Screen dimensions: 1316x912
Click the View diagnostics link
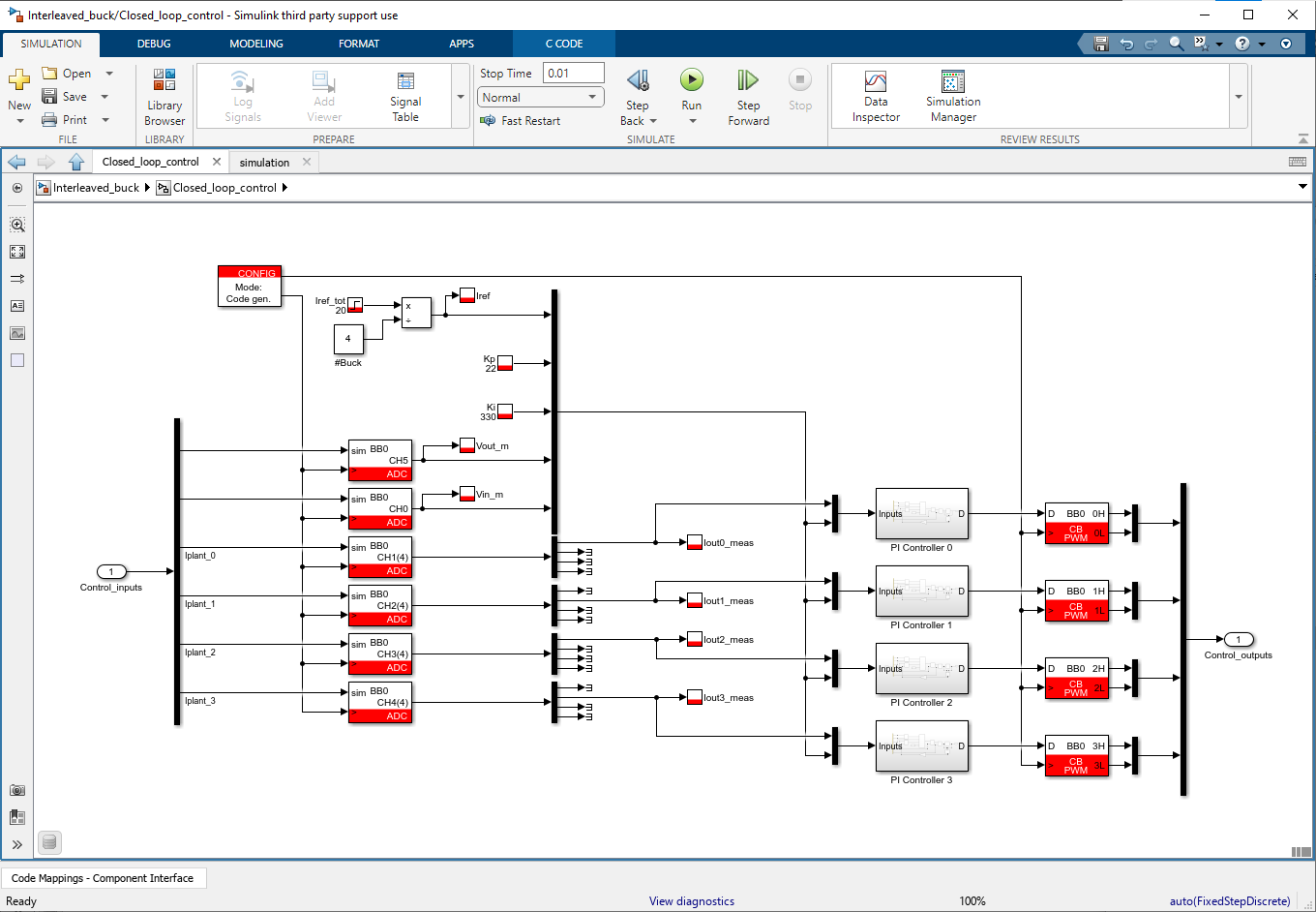692,901
